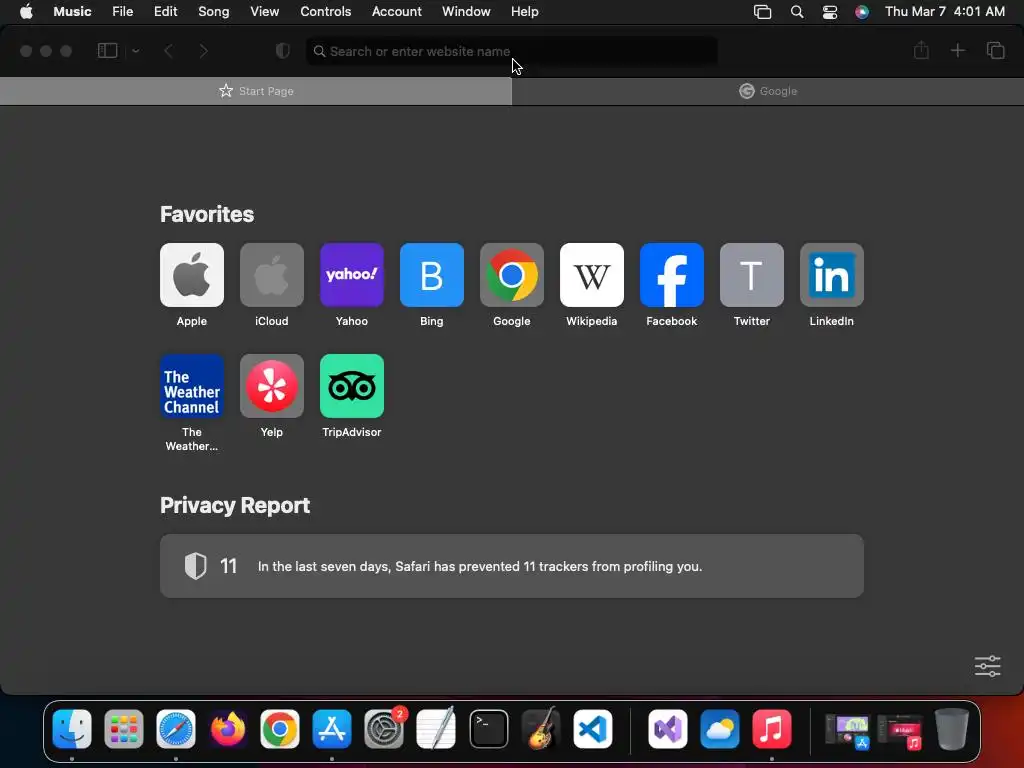Screen dimensions: 1024x768
Task: Open the Twitter favorite tile
Action: (752, 275)
